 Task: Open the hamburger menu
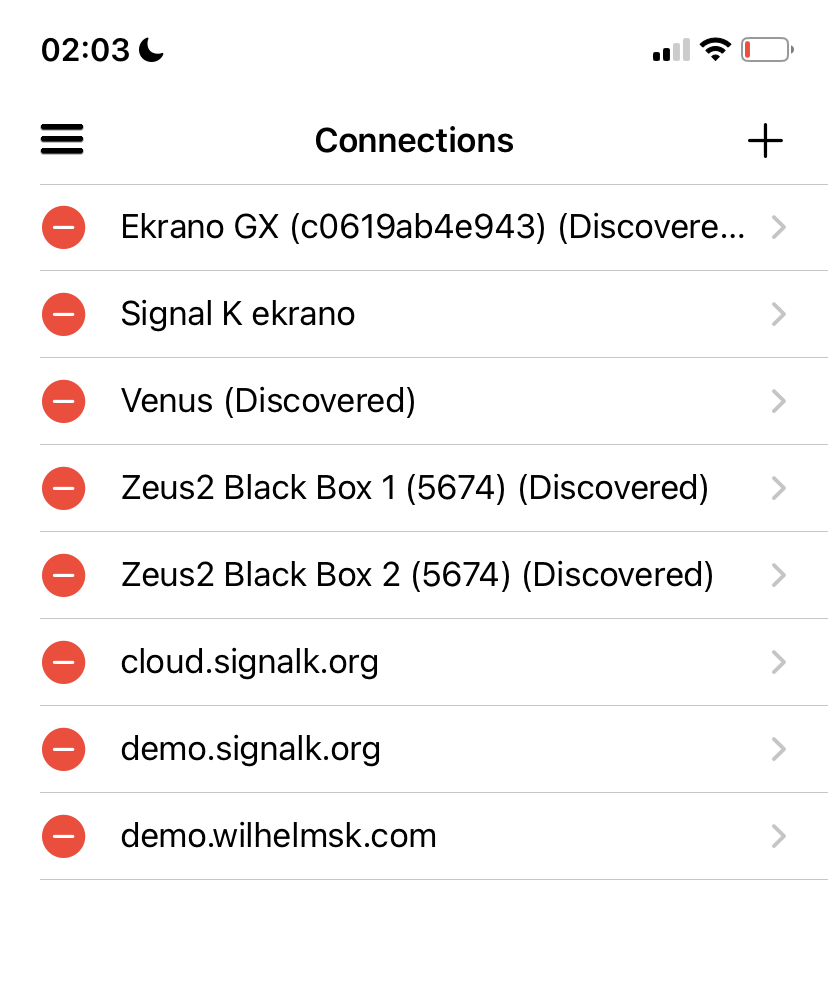(x=62, y=140)
